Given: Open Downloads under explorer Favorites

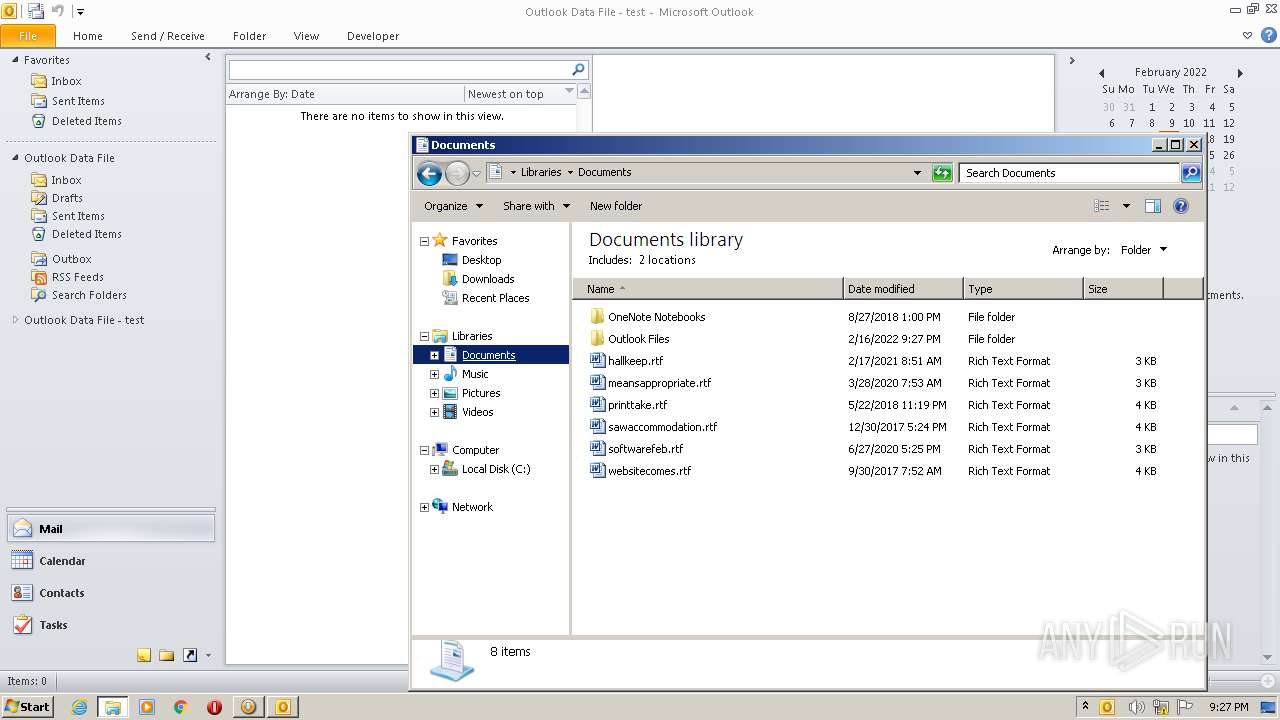Looking at the screenshot, I should pos(478,279).
